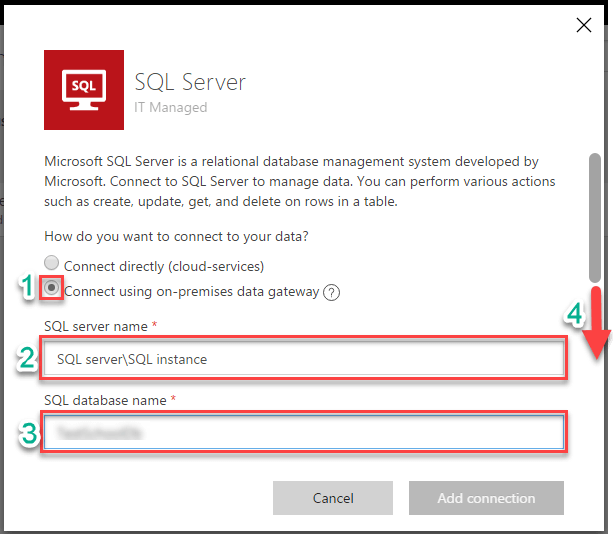Click into the SQL database name field
The height and width of the screenshot is (534, 613).
pyautogui.click(x=303, y=432)
